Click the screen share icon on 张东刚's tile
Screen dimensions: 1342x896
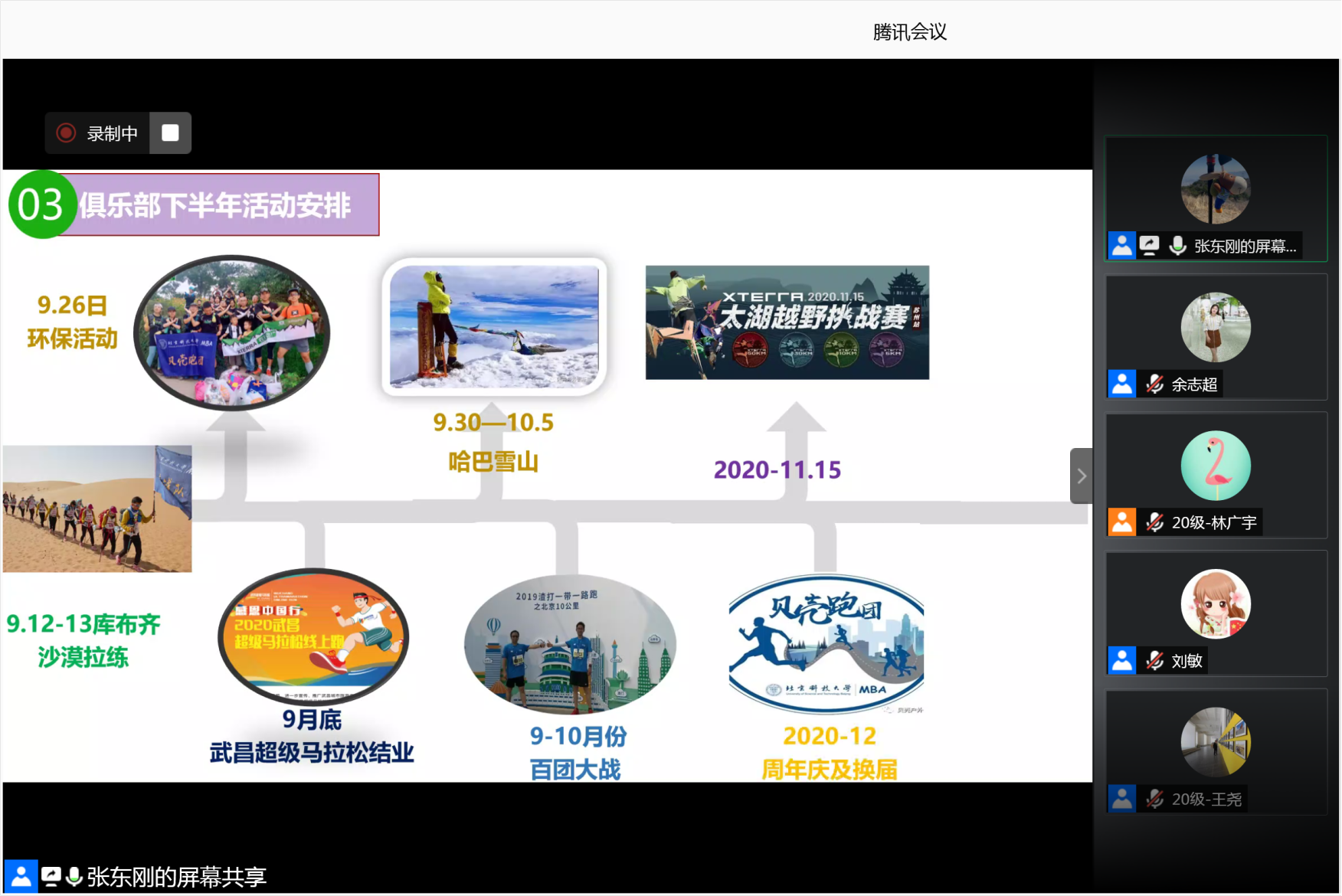pyautogui.click(x=1149, y=246)
